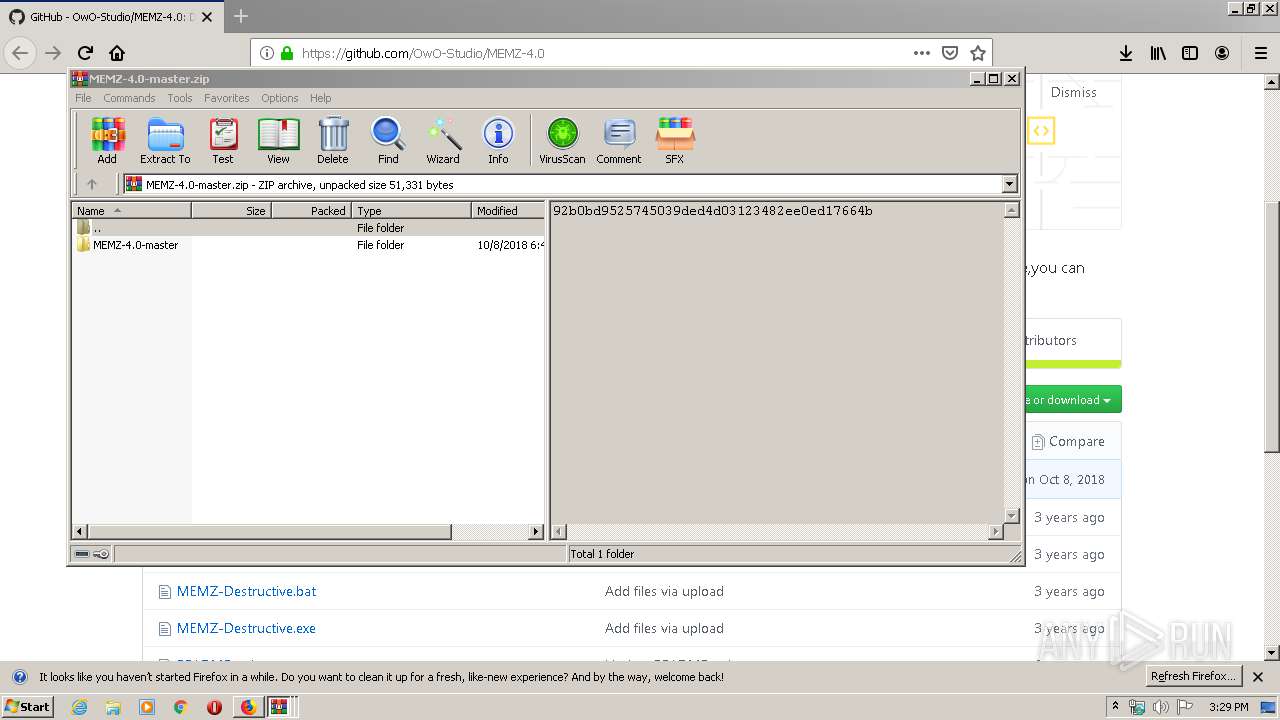Sort by the Size column header
Viewport: 1280px width, 720px height.
[x=231, y=210]
